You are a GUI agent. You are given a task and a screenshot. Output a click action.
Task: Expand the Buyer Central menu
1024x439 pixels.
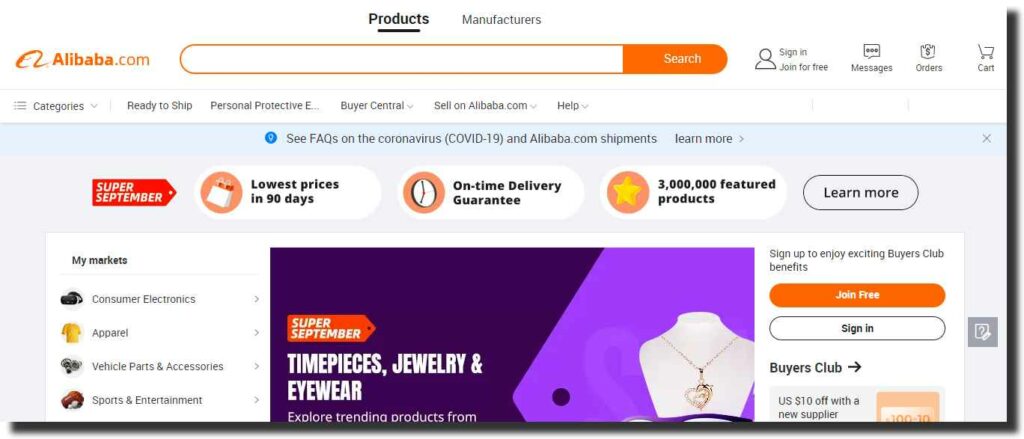click(377, 106)
